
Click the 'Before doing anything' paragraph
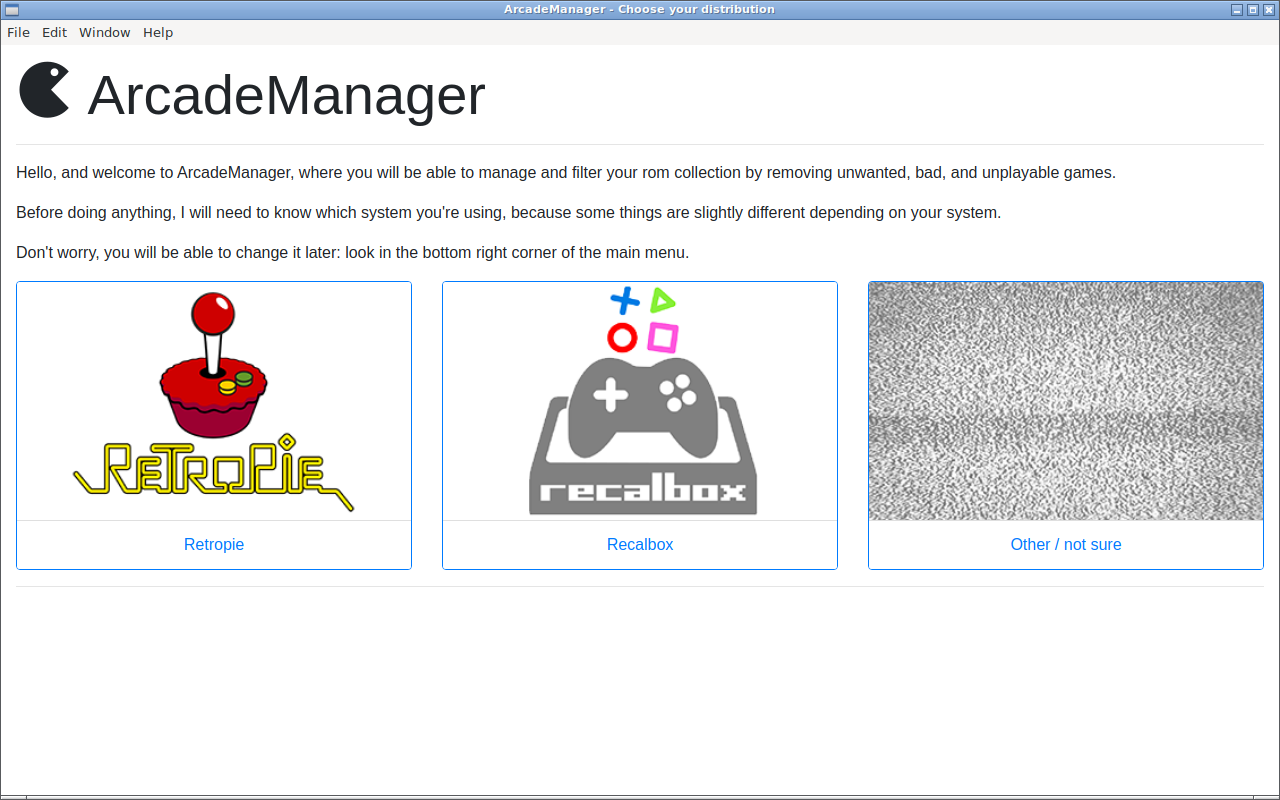pos(508,212)
